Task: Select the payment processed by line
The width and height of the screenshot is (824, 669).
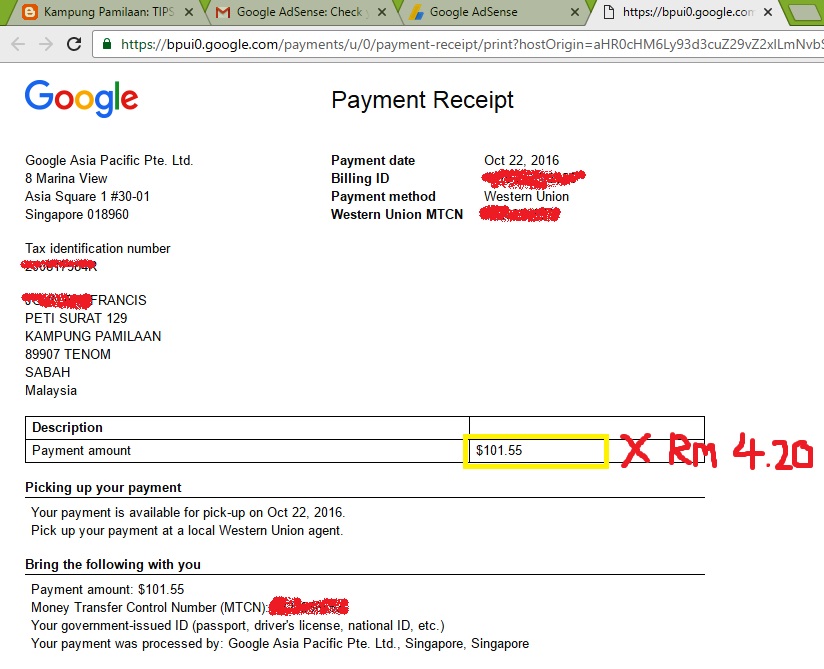Action: pos(280,643)
